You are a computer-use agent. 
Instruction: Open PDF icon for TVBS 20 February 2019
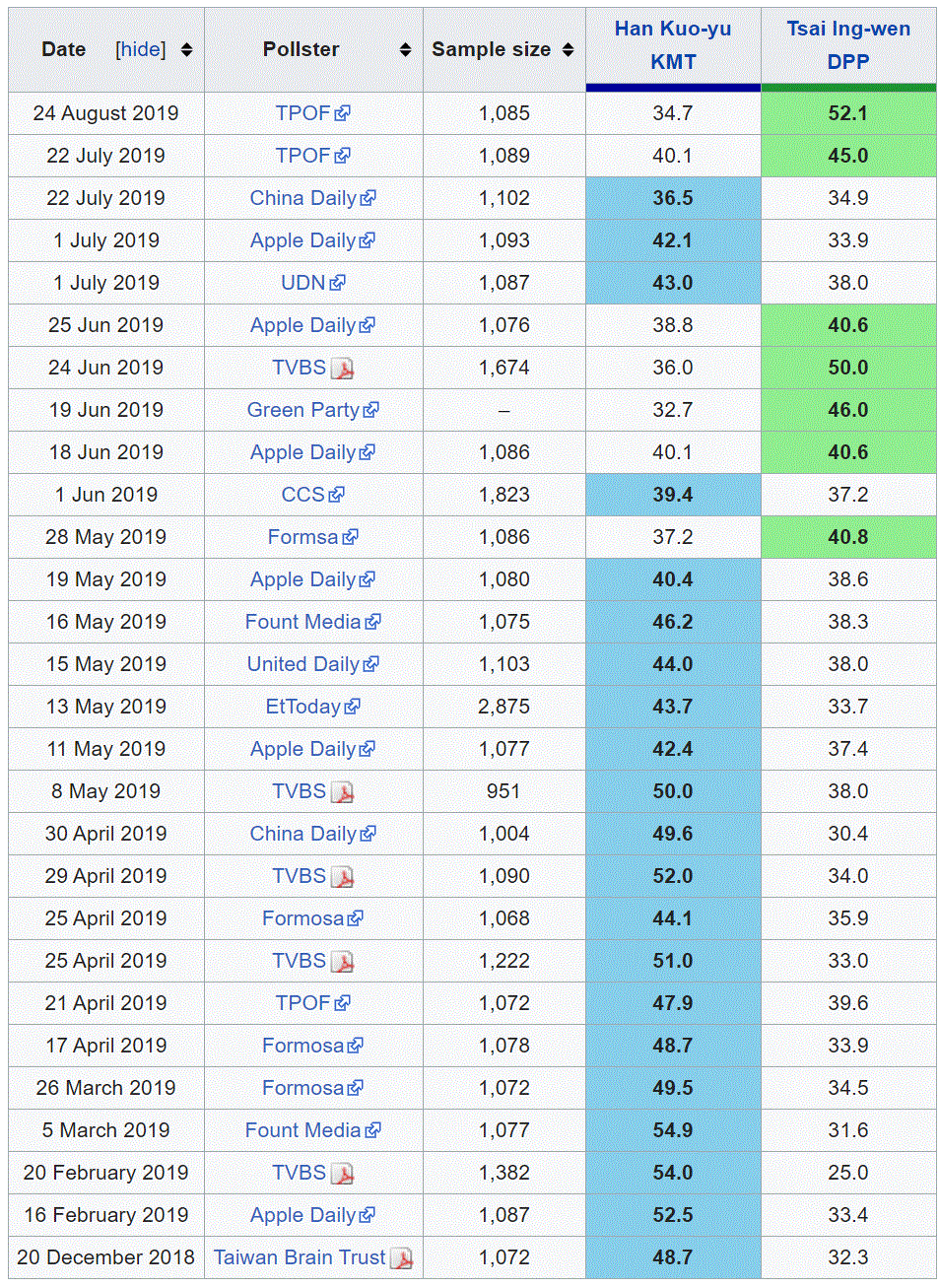(342, 1174)
